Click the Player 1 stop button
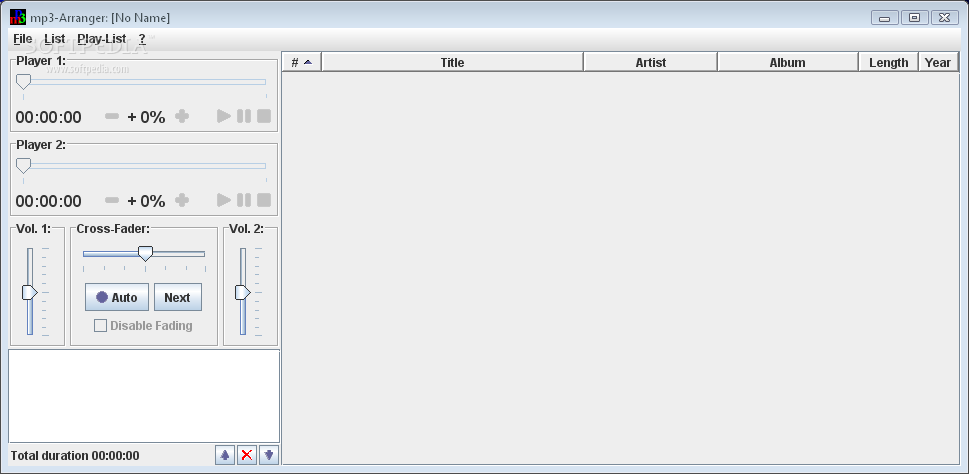969x474 pixels. tap(264, 116)
